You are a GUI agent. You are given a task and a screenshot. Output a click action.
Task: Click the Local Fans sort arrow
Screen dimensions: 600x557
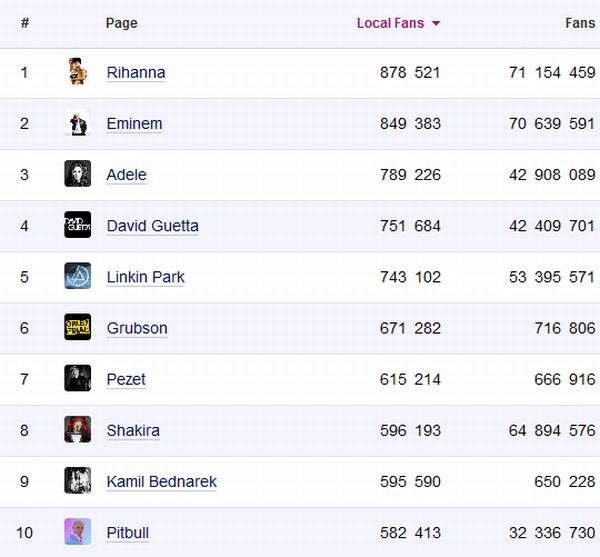tap(436, 23)
